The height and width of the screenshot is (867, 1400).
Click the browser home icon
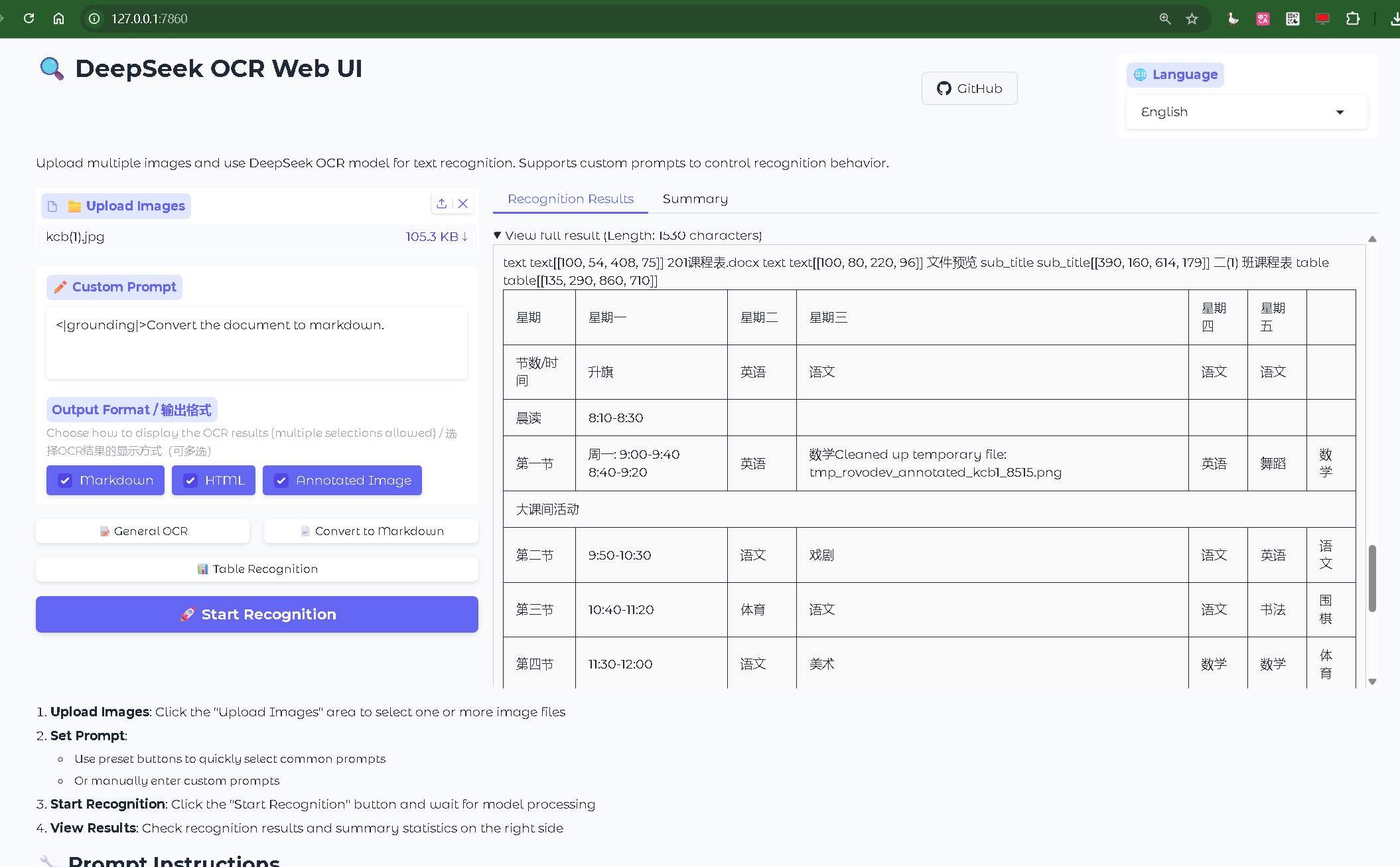pyautogui.click(x=58, y=19)
